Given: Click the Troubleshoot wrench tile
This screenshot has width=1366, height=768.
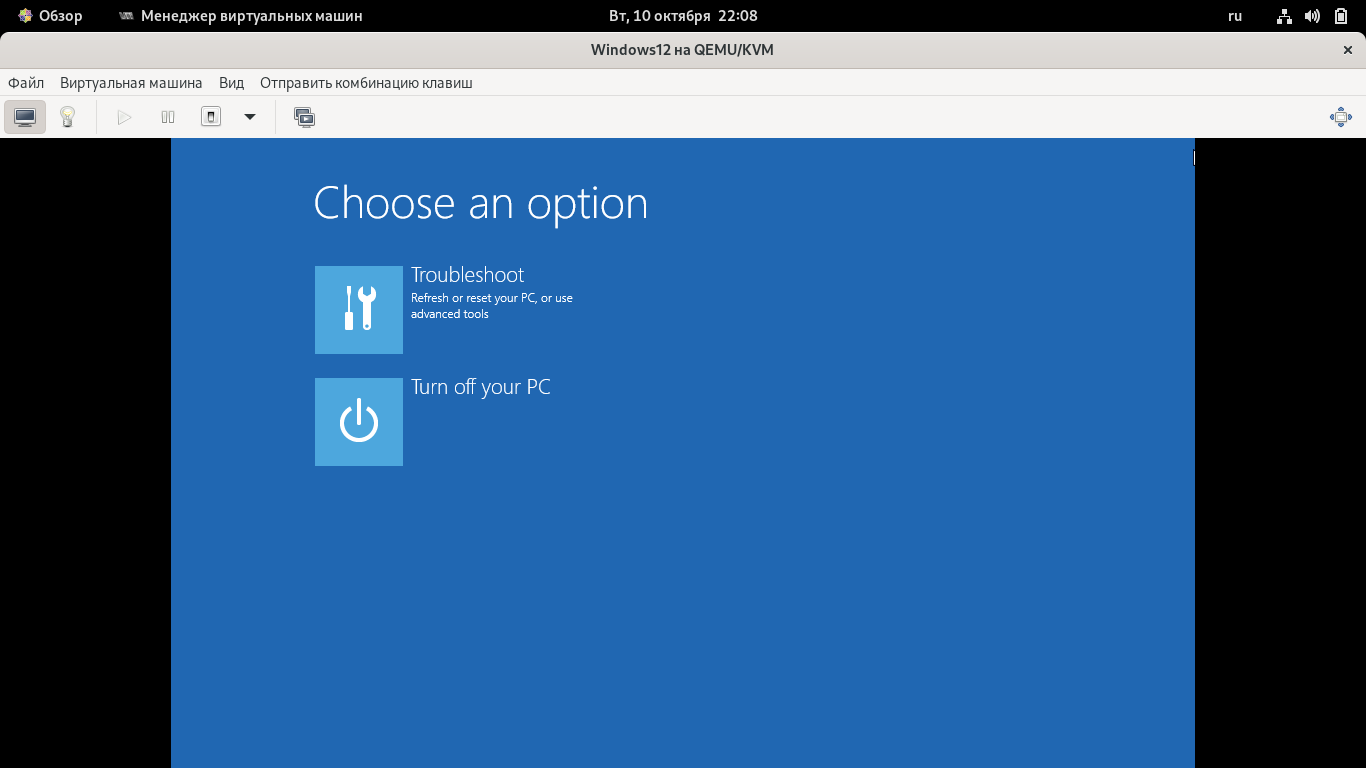Looking at the screenshot, I should [359, 310].
